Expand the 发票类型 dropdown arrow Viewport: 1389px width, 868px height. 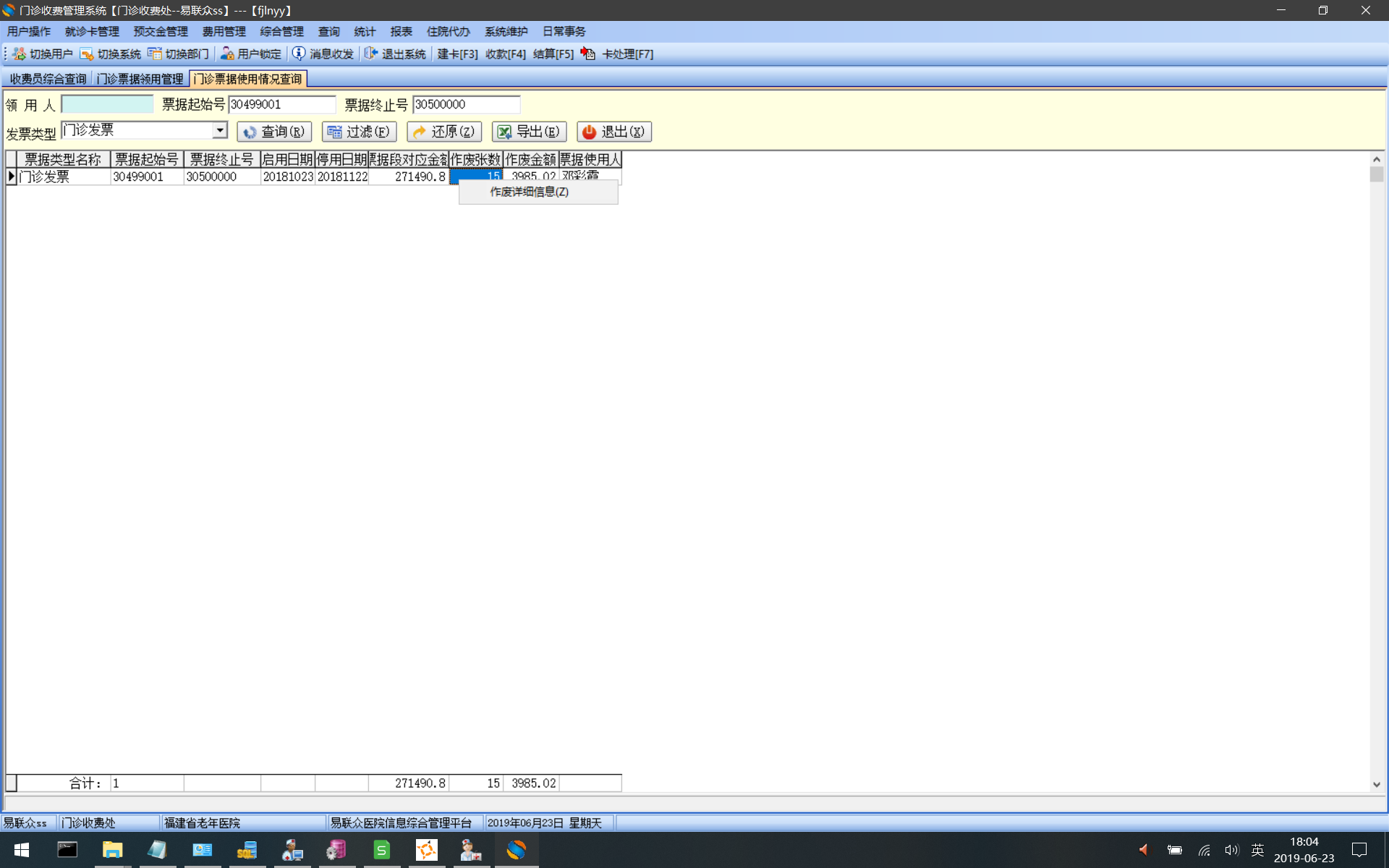219,130
